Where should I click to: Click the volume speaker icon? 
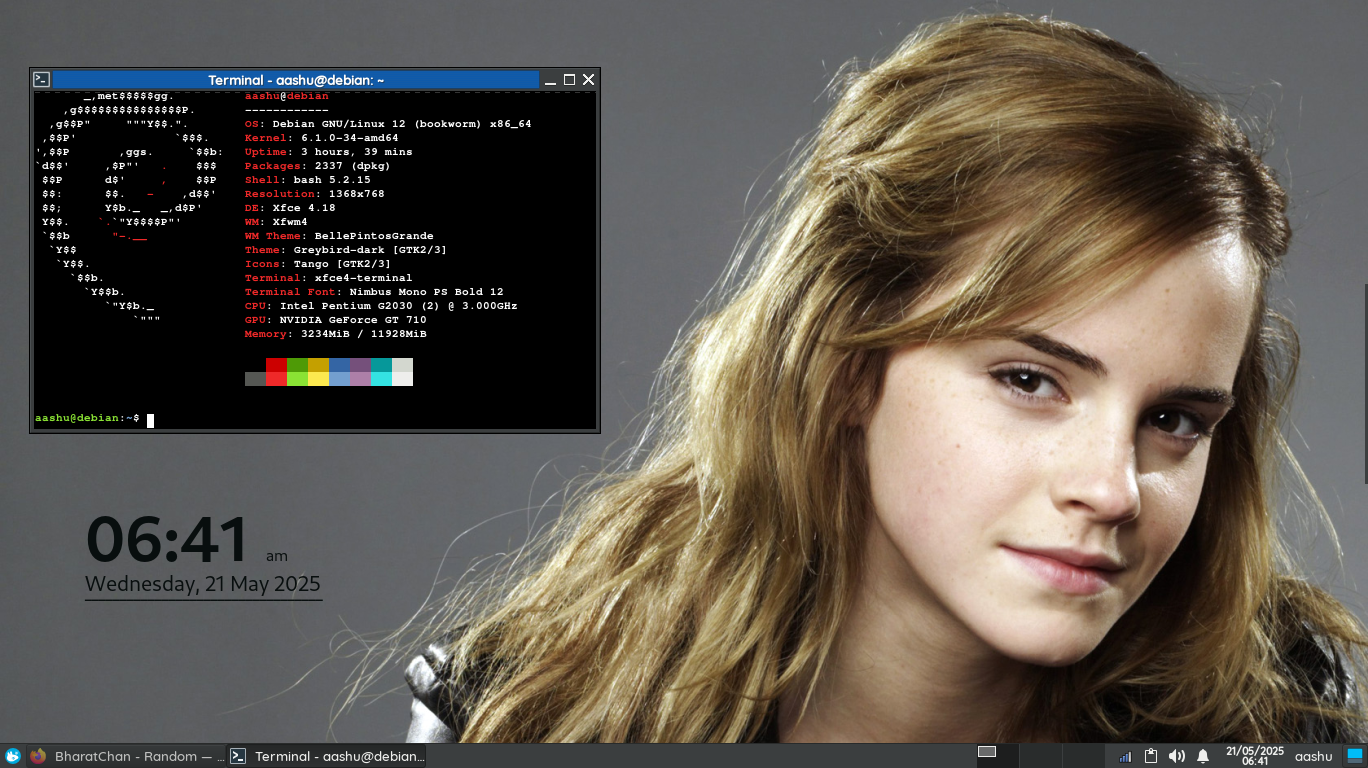click(x=1177, y=756)
